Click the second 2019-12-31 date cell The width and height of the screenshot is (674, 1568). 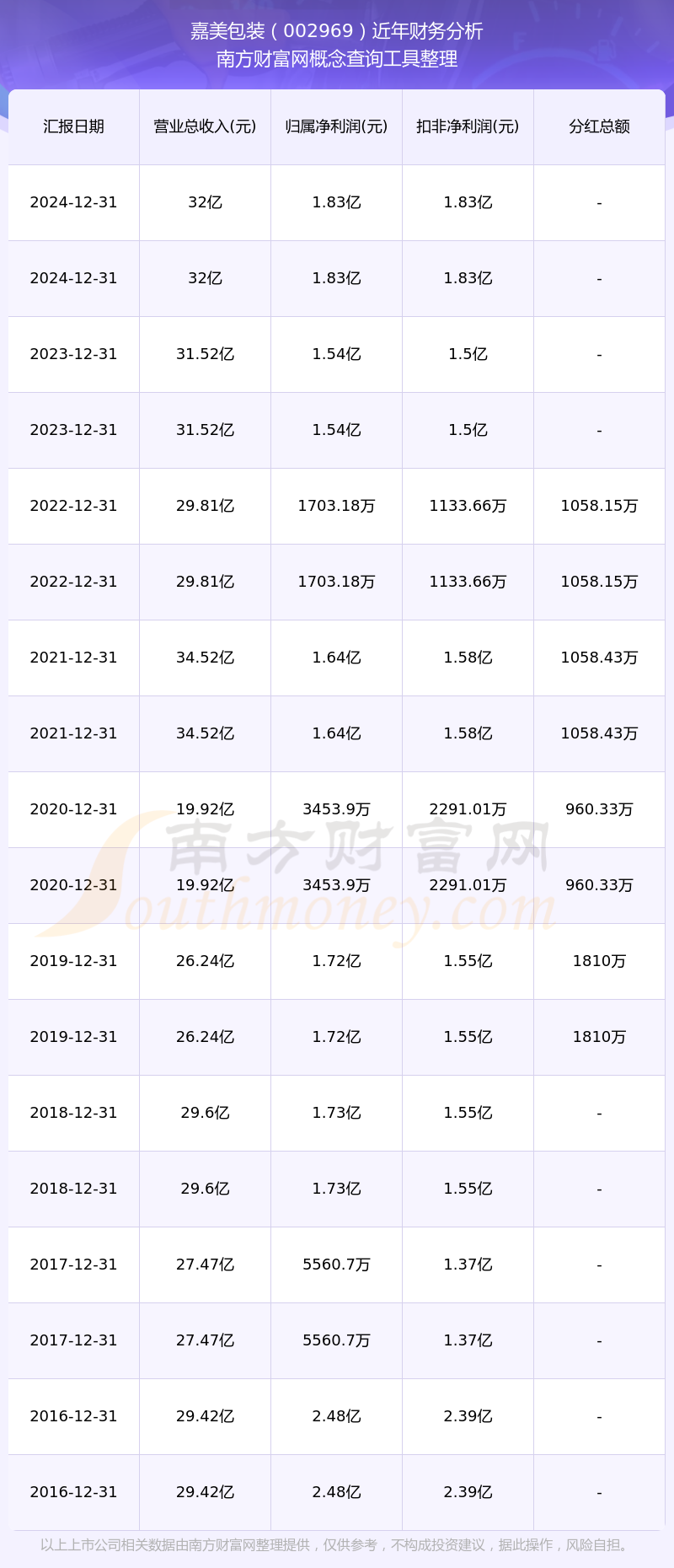(73, 1037)
